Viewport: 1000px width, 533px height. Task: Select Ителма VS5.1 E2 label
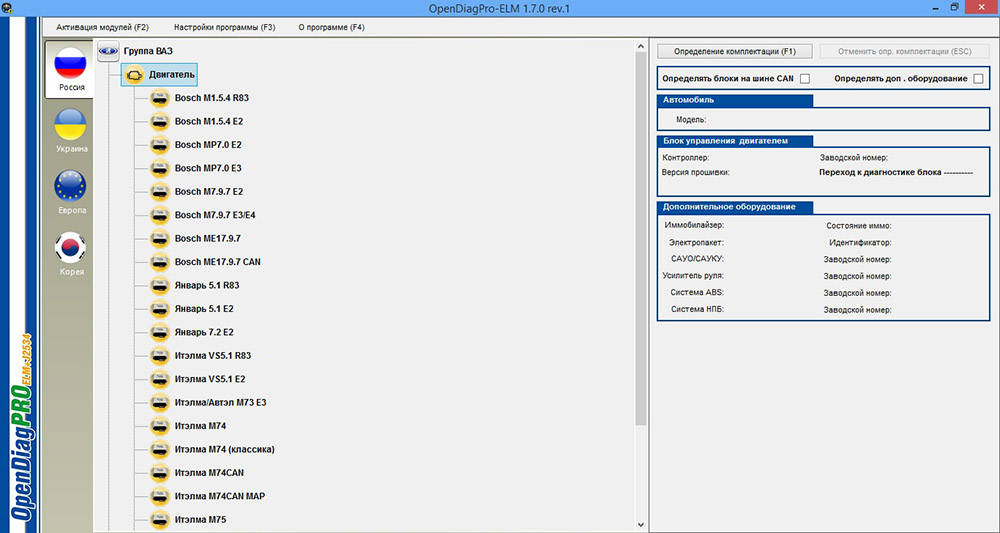(210, 379)
